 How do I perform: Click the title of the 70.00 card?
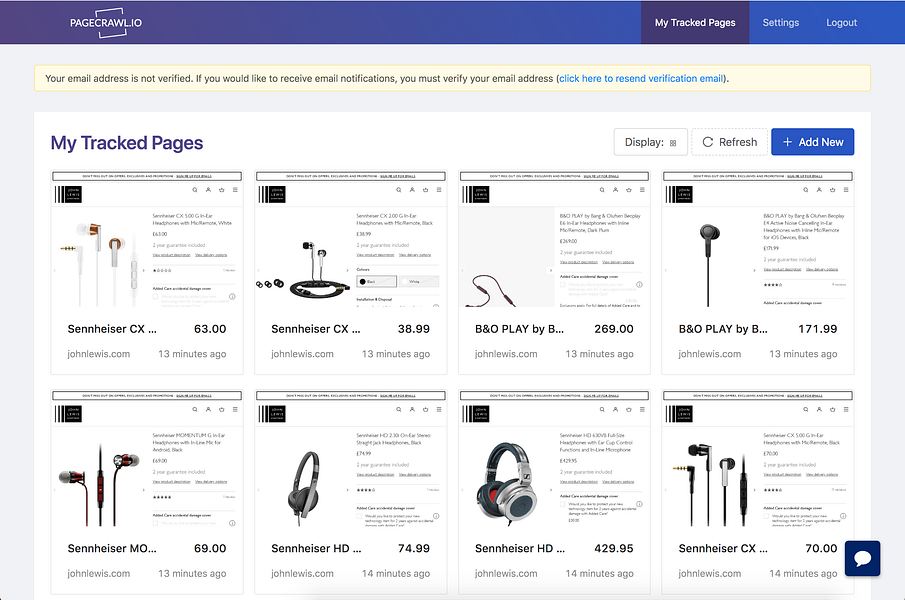pyautogui.click(x=723, y=549)
